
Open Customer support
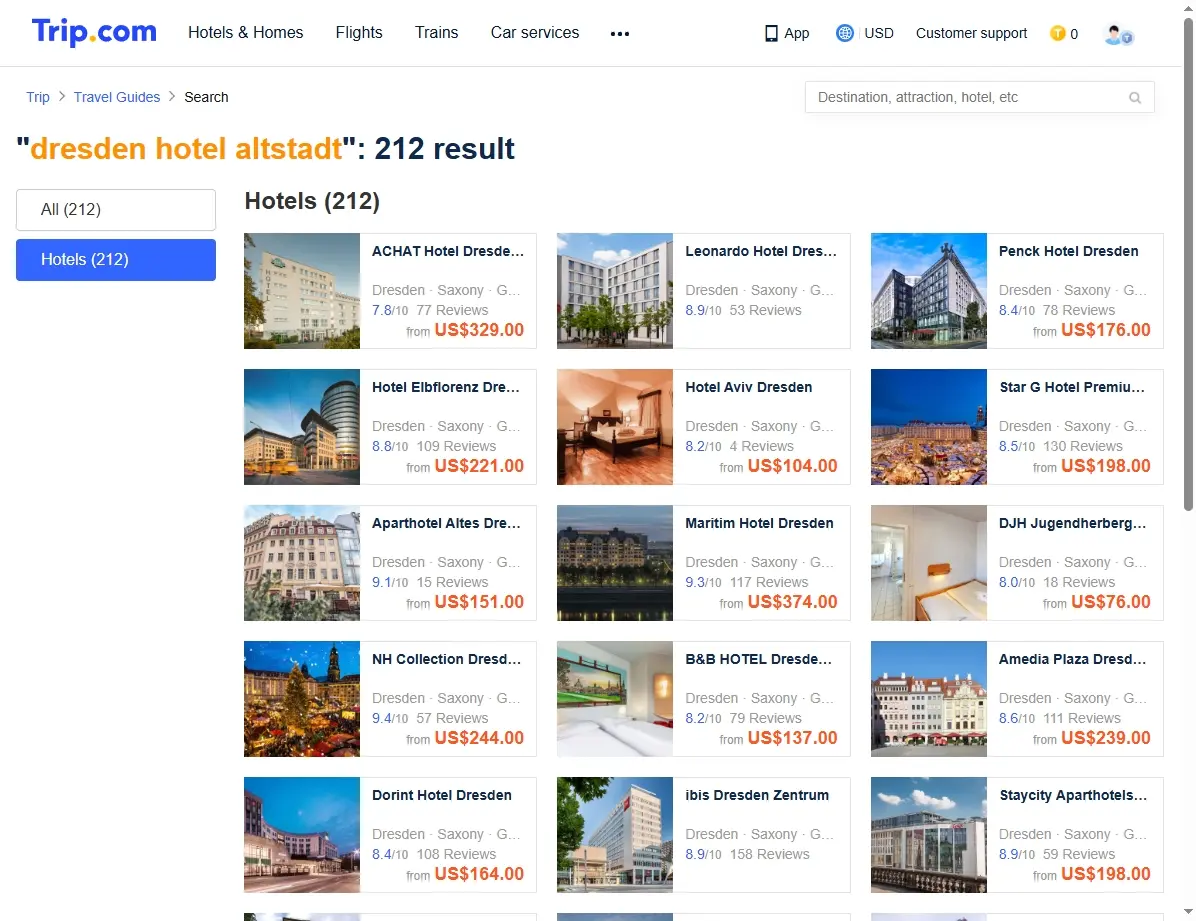click(x=971, y=33)
